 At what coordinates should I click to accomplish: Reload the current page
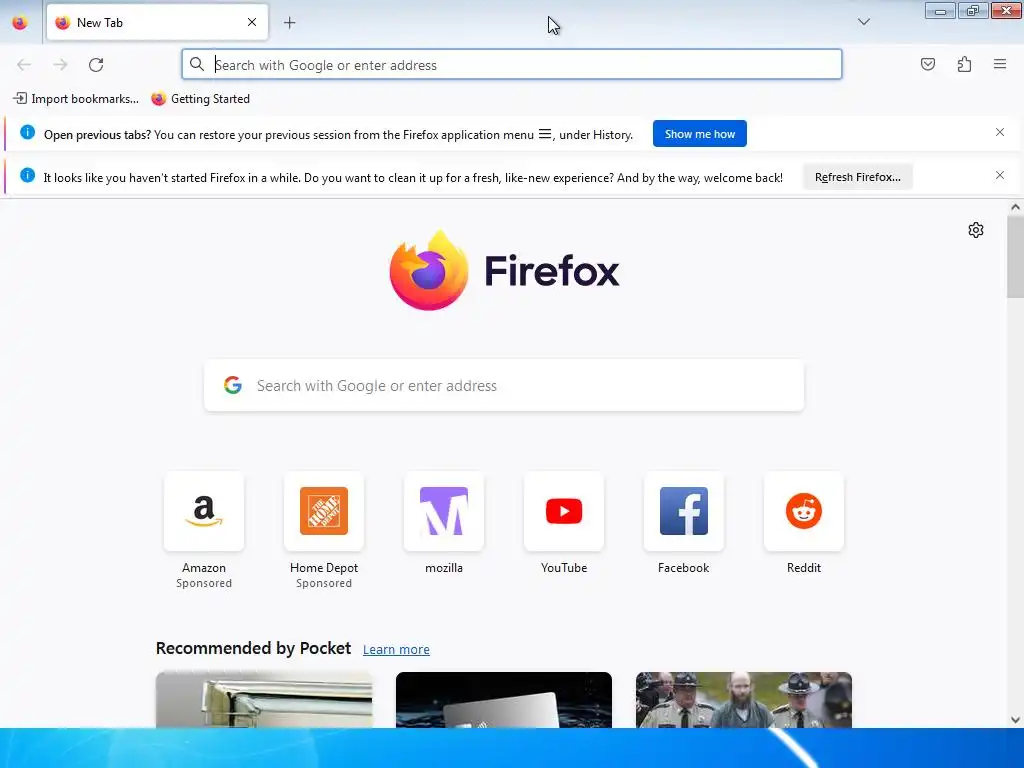pos(96,65)
